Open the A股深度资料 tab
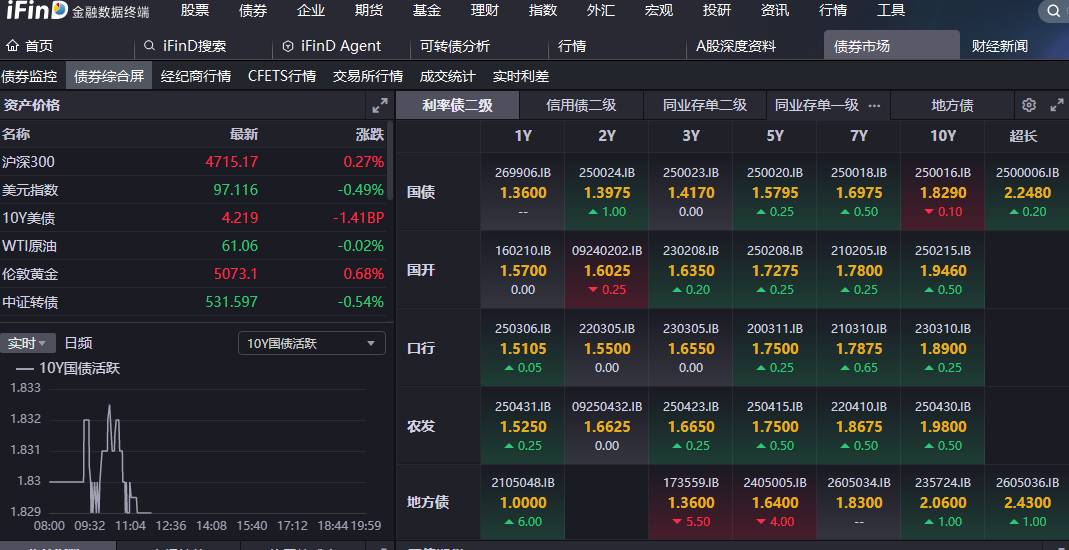This screenshot has width=1069, height=550. point(736,46)
